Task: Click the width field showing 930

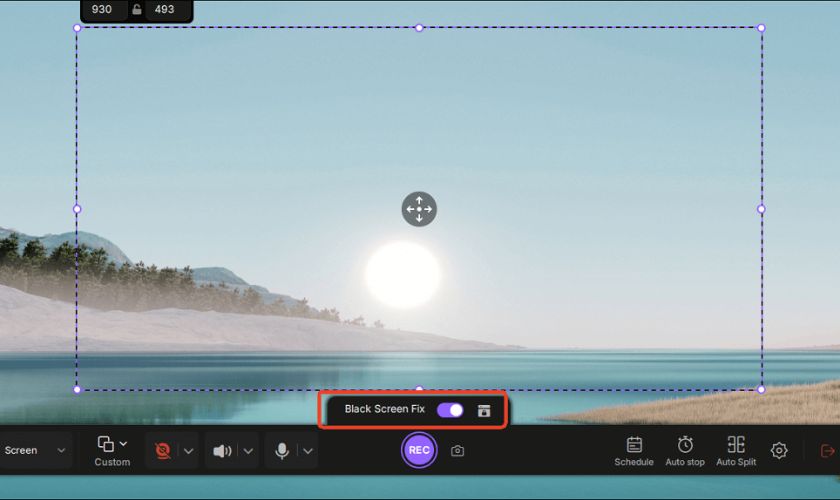Action: (x=102, y=10)
